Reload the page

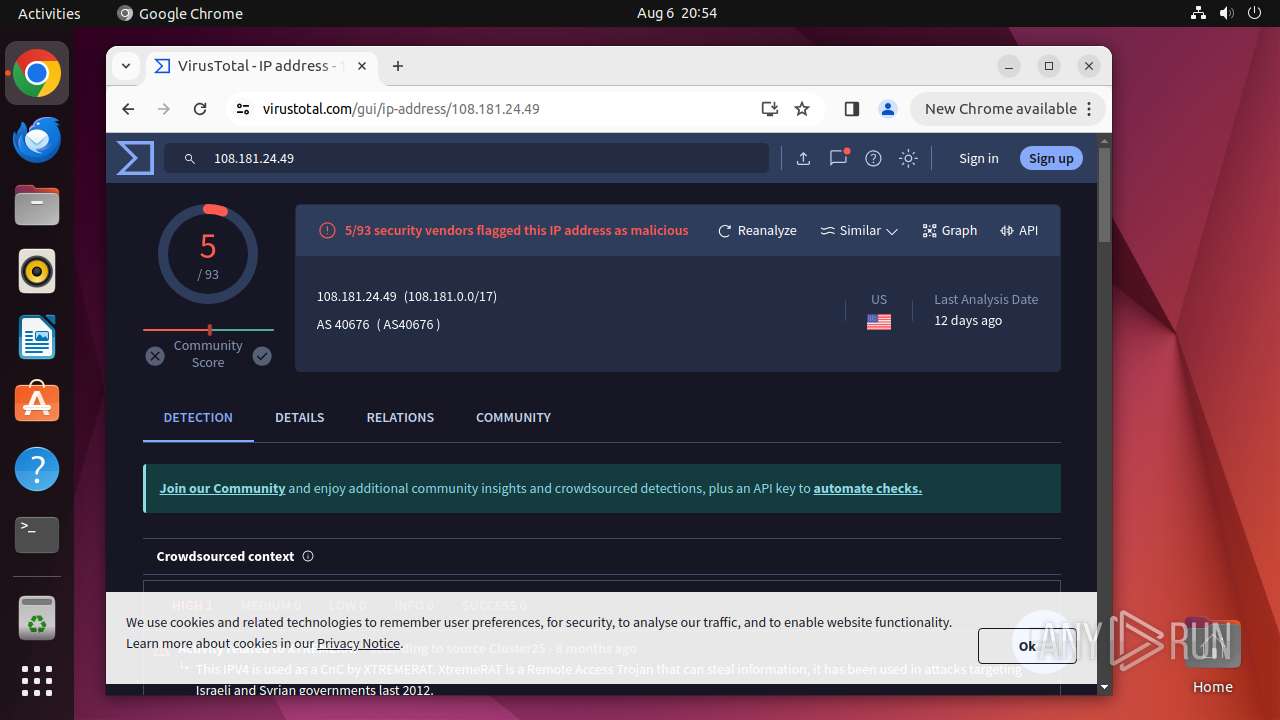coord(200,109)
